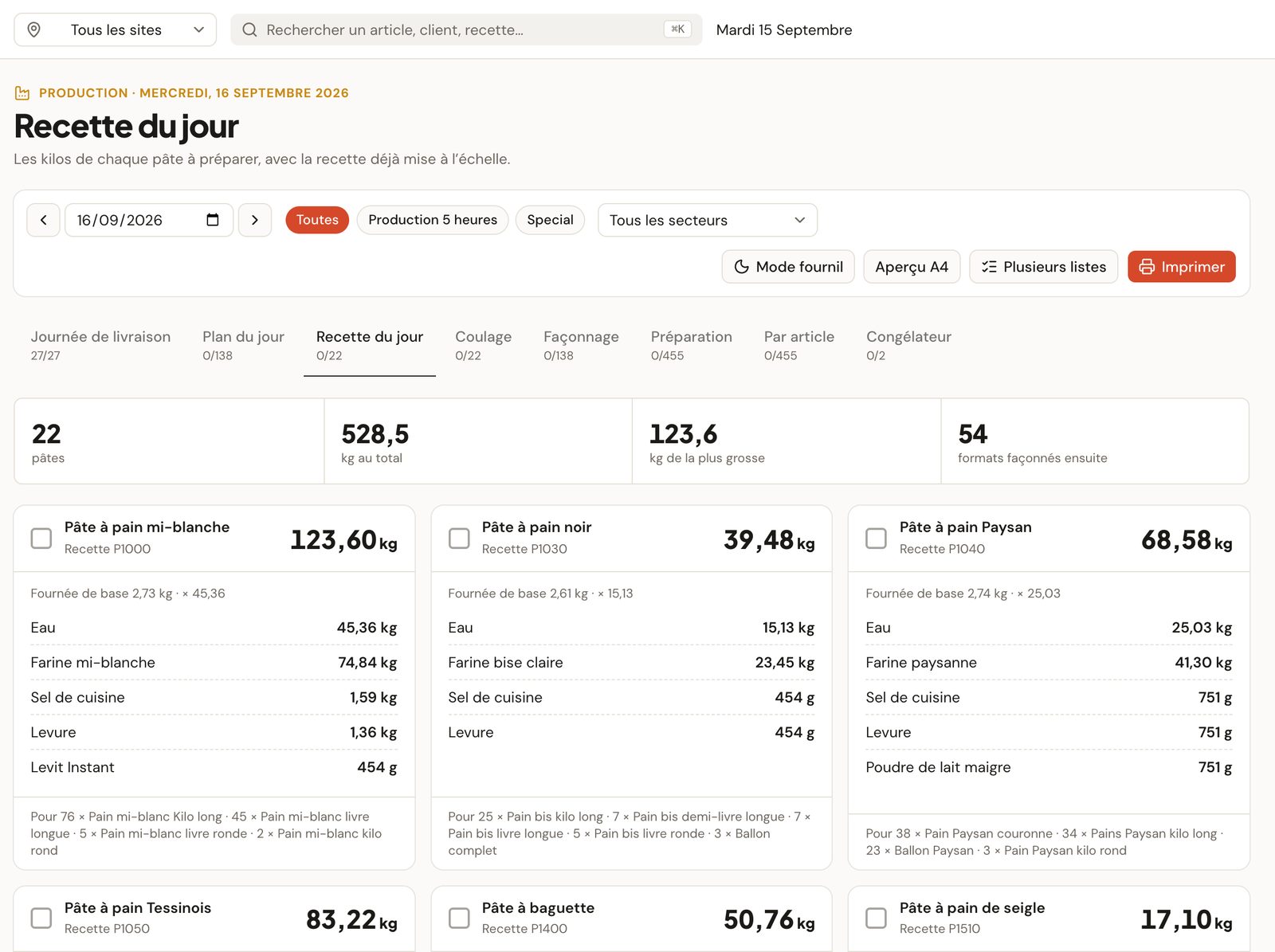Filter by Special
The height and width of the screenshot is (952, 1275).
[x=550, y=220]
